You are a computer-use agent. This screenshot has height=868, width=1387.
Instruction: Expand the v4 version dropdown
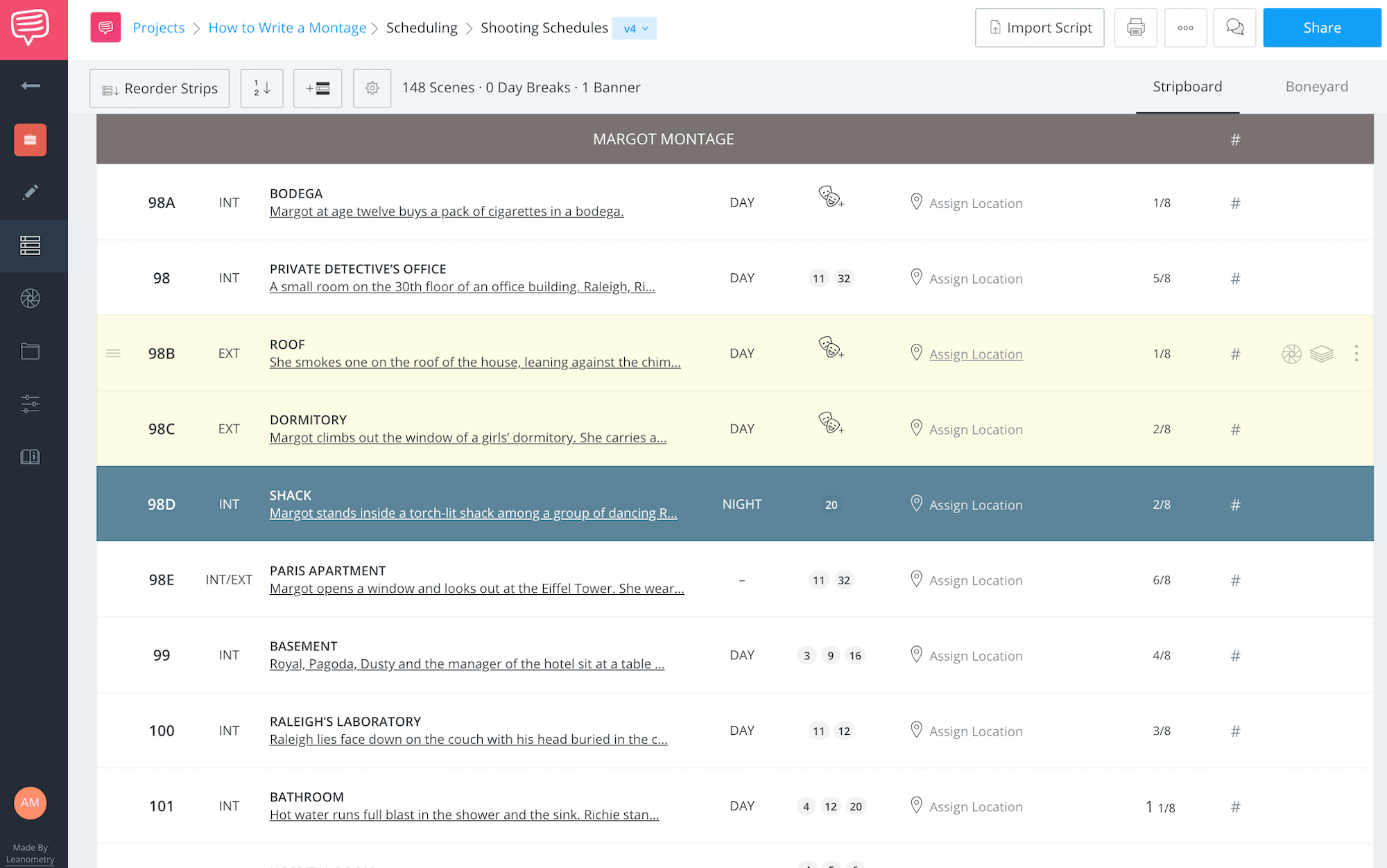point(635,28)
